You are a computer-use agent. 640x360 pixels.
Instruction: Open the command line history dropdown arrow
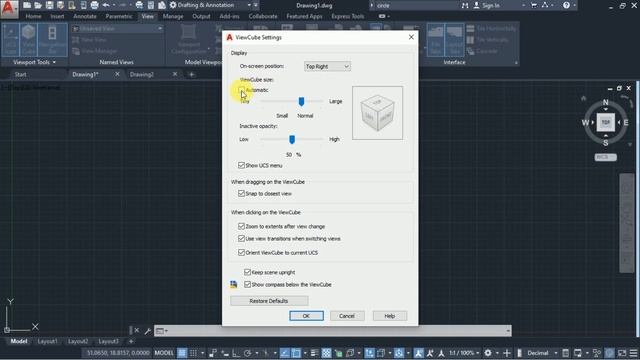508,331
